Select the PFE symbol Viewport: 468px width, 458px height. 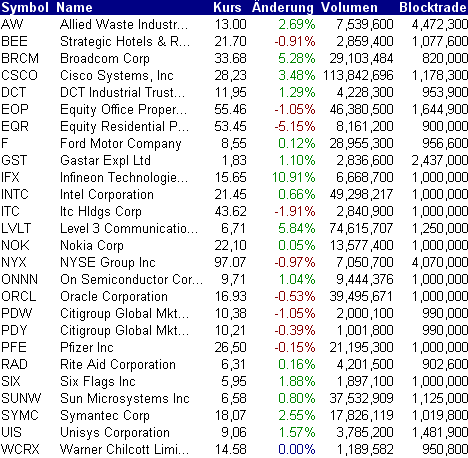(x=14, y=347)
